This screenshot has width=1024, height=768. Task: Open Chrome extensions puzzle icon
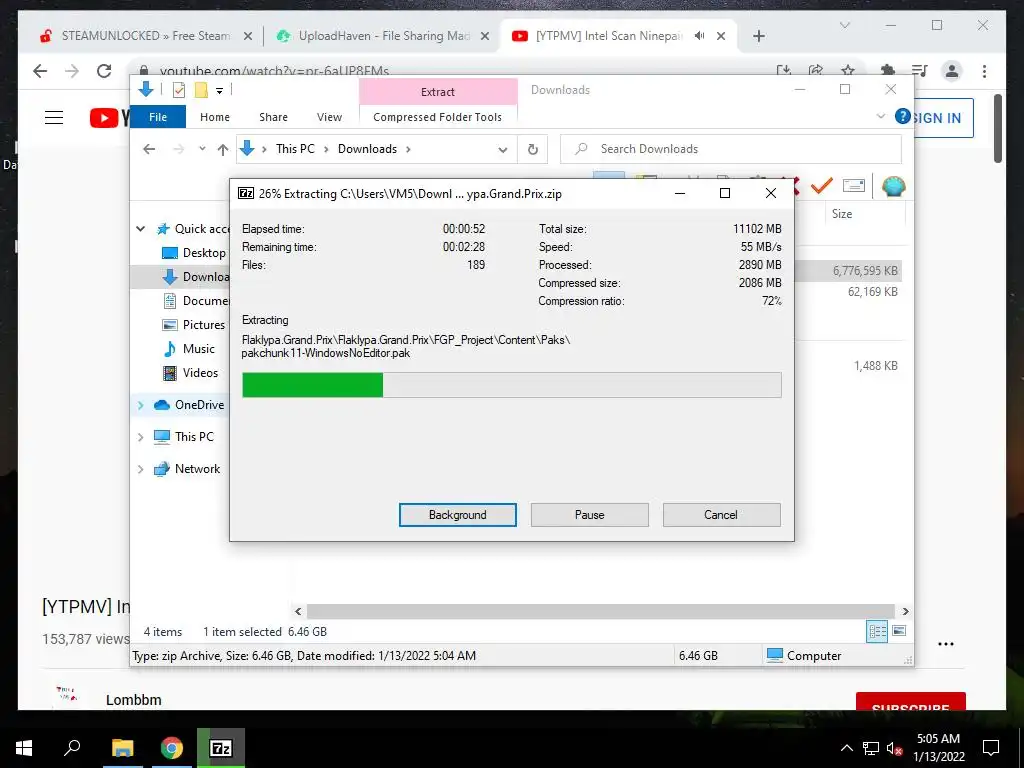point(888,71)
